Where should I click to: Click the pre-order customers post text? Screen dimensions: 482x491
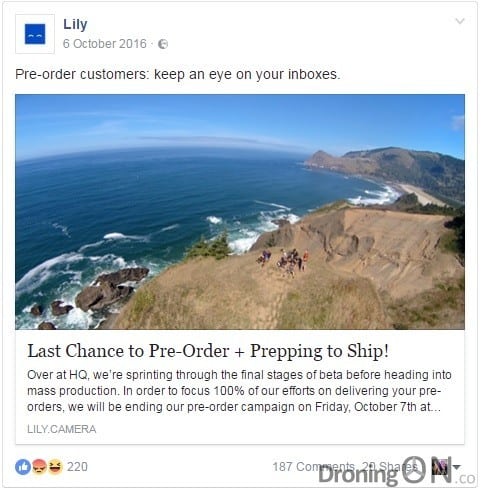tap(178, 74)
